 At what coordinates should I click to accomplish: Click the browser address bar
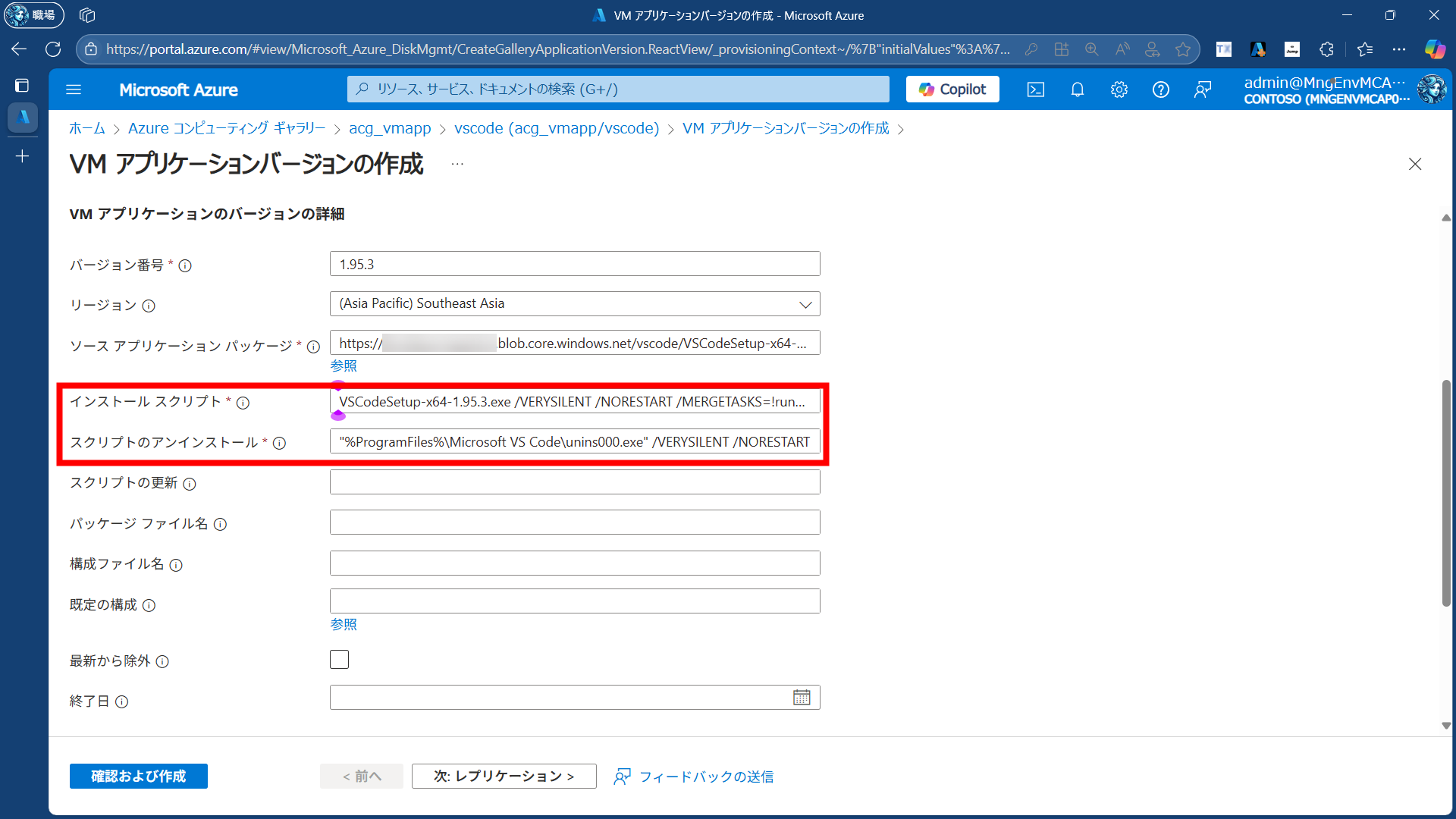[x=557, y=49]
